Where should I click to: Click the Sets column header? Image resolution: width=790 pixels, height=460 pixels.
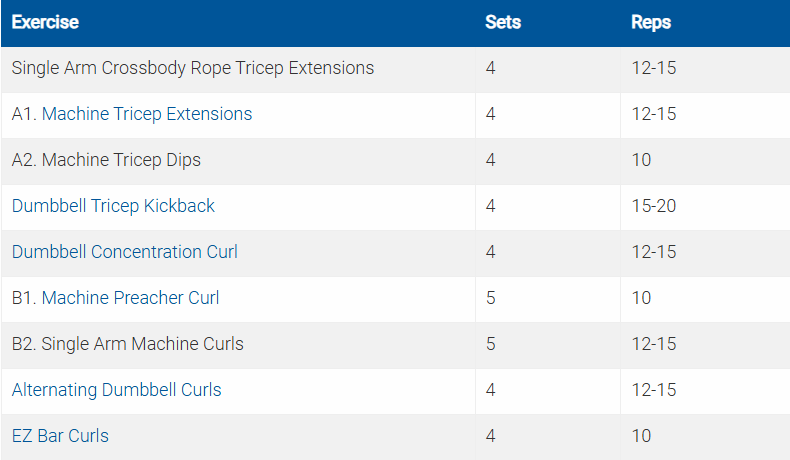tap(503, 22)
